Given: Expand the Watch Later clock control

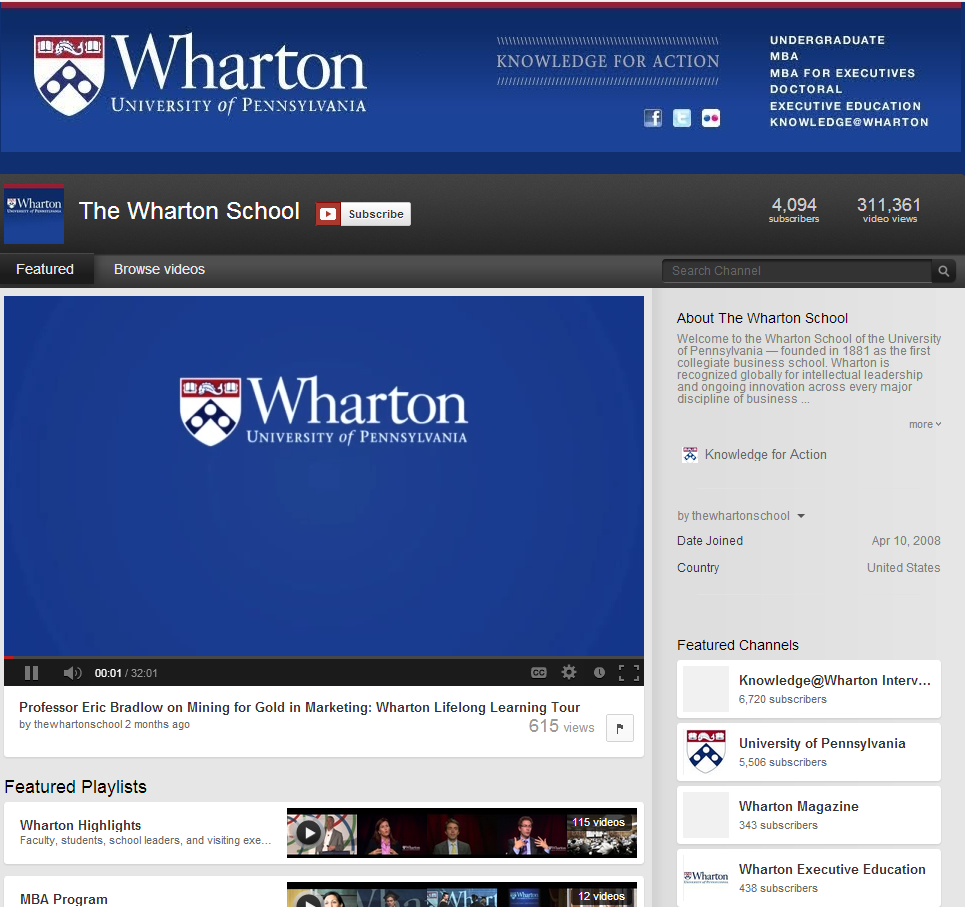Looking at the screenshot, I should tap(599, 672).
